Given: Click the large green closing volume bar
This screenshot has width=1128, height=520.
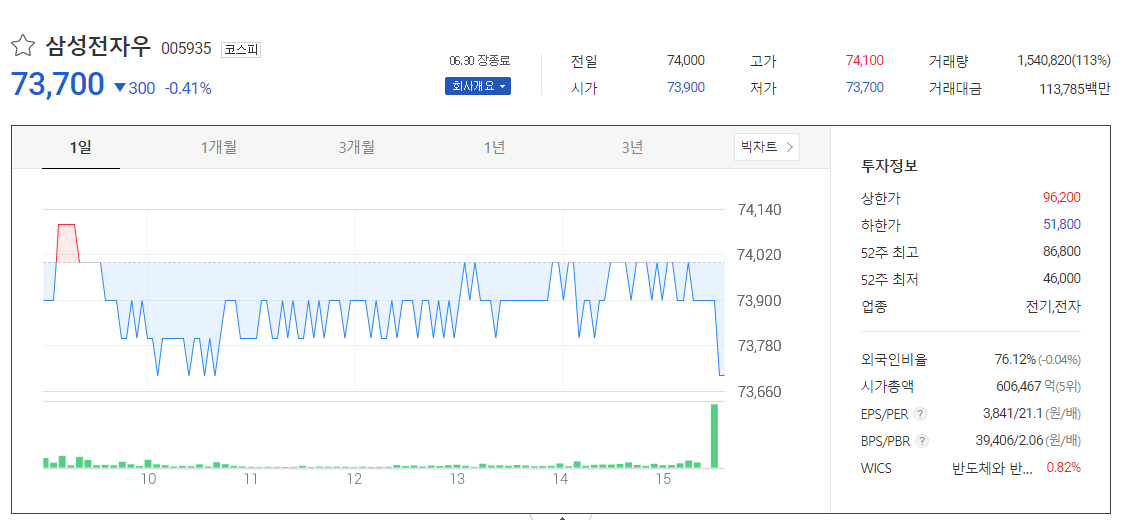Looking at the screenshot, I should click(714, 436).
